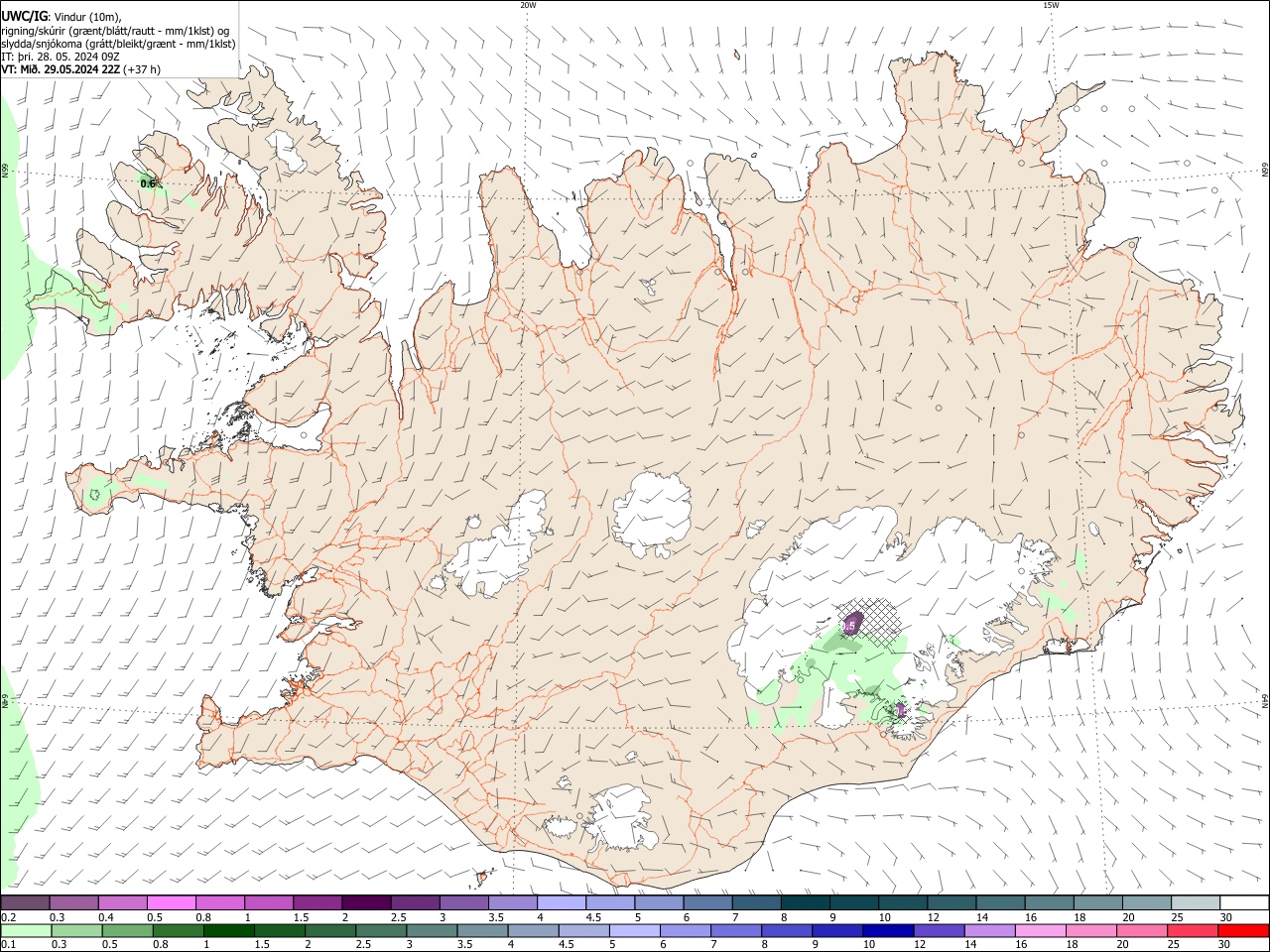Viewport: 1270px width, 952px height.
Task: Pick lower-scale violet swatch between 14 and 16
Action: (989, 930)
